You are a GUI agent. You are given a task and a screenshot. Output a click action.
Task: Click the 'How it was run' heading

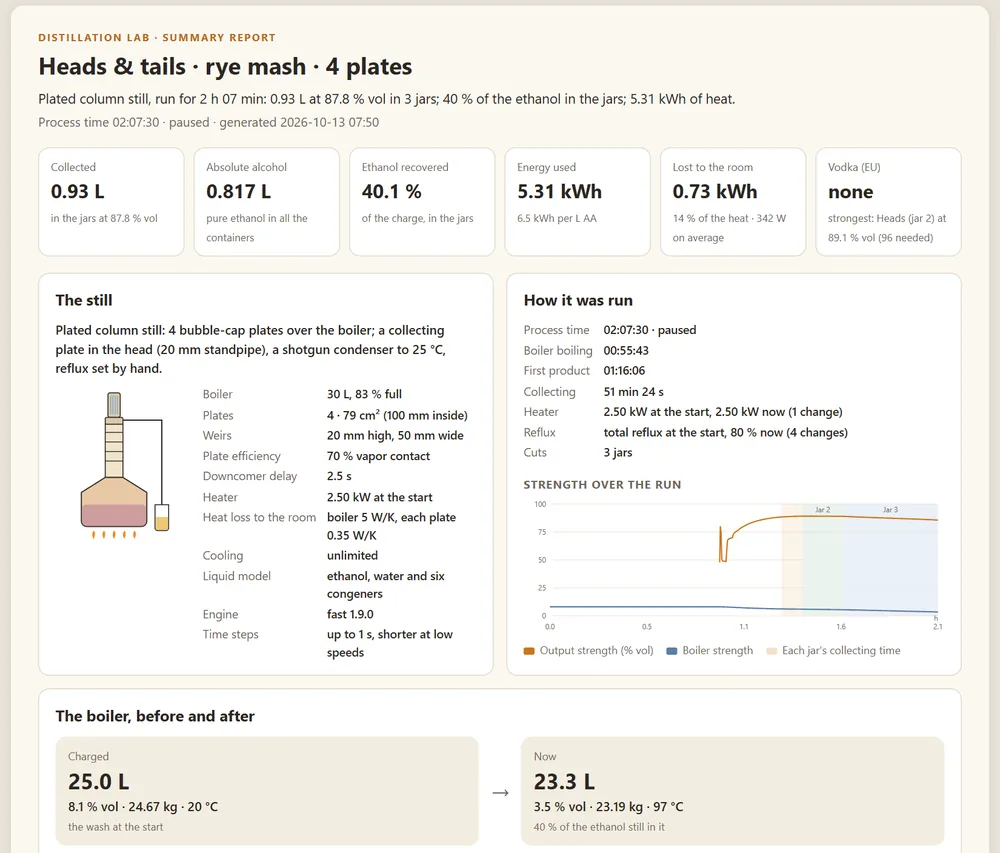click(x=578, y=300)
